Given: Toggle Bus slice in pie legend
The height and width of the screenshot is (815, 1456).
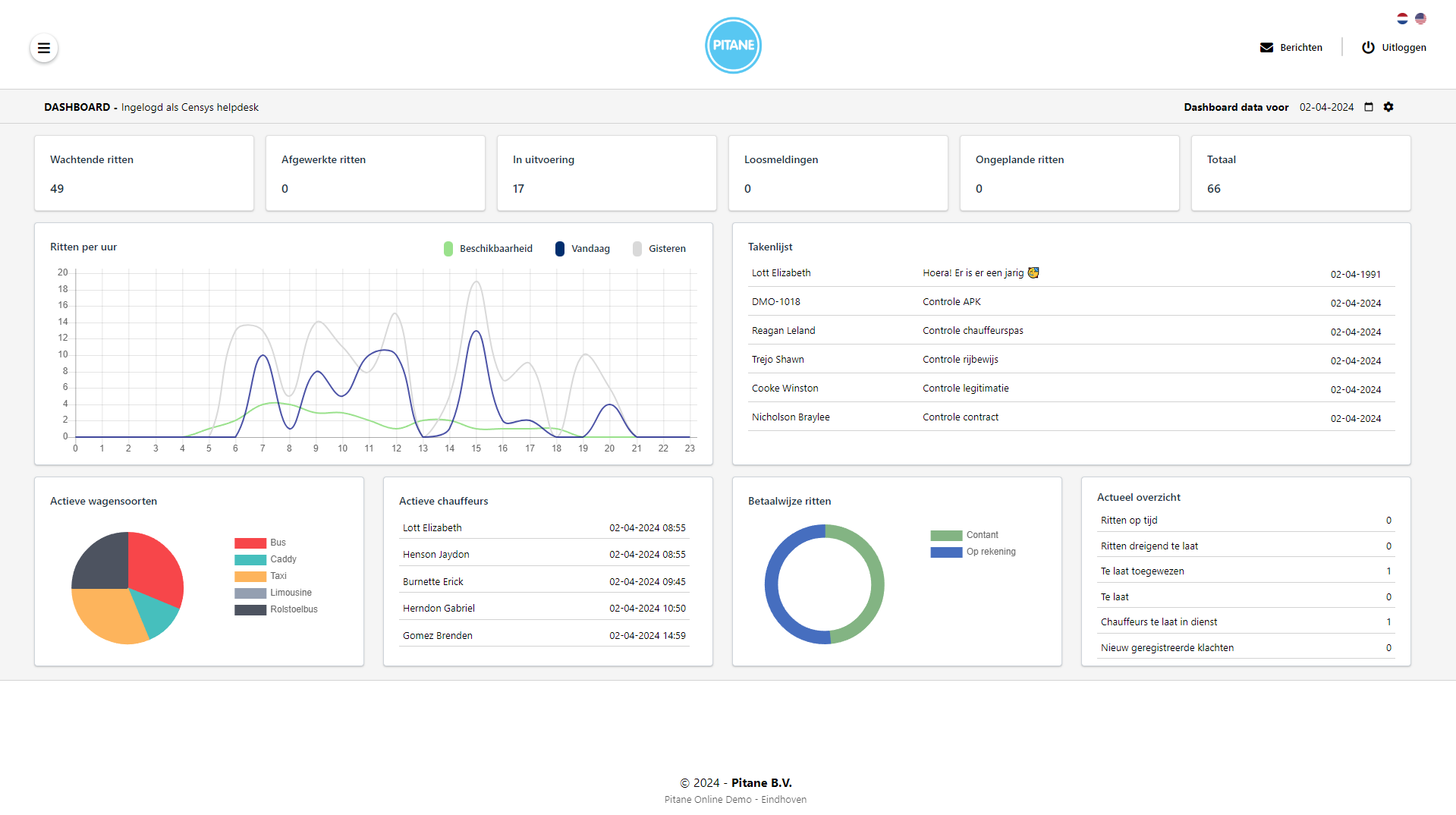Looking at the screenshot, I should point(260,543).
